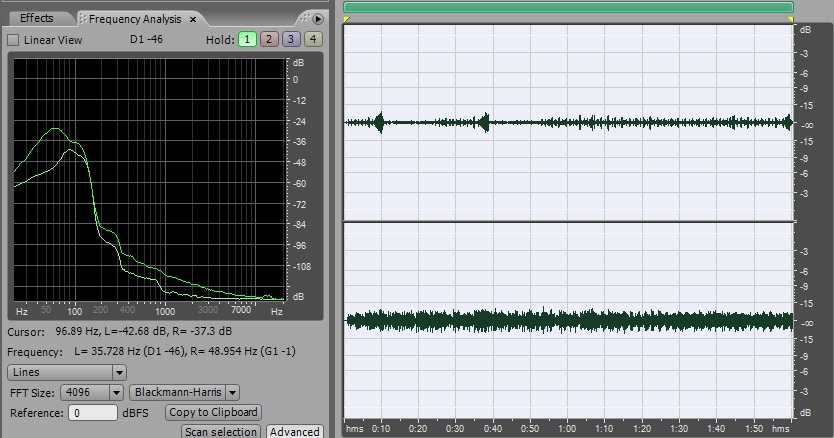Open the FFT Size 4096 dropdown
This screenshot has height=438, width=834.
91,393
